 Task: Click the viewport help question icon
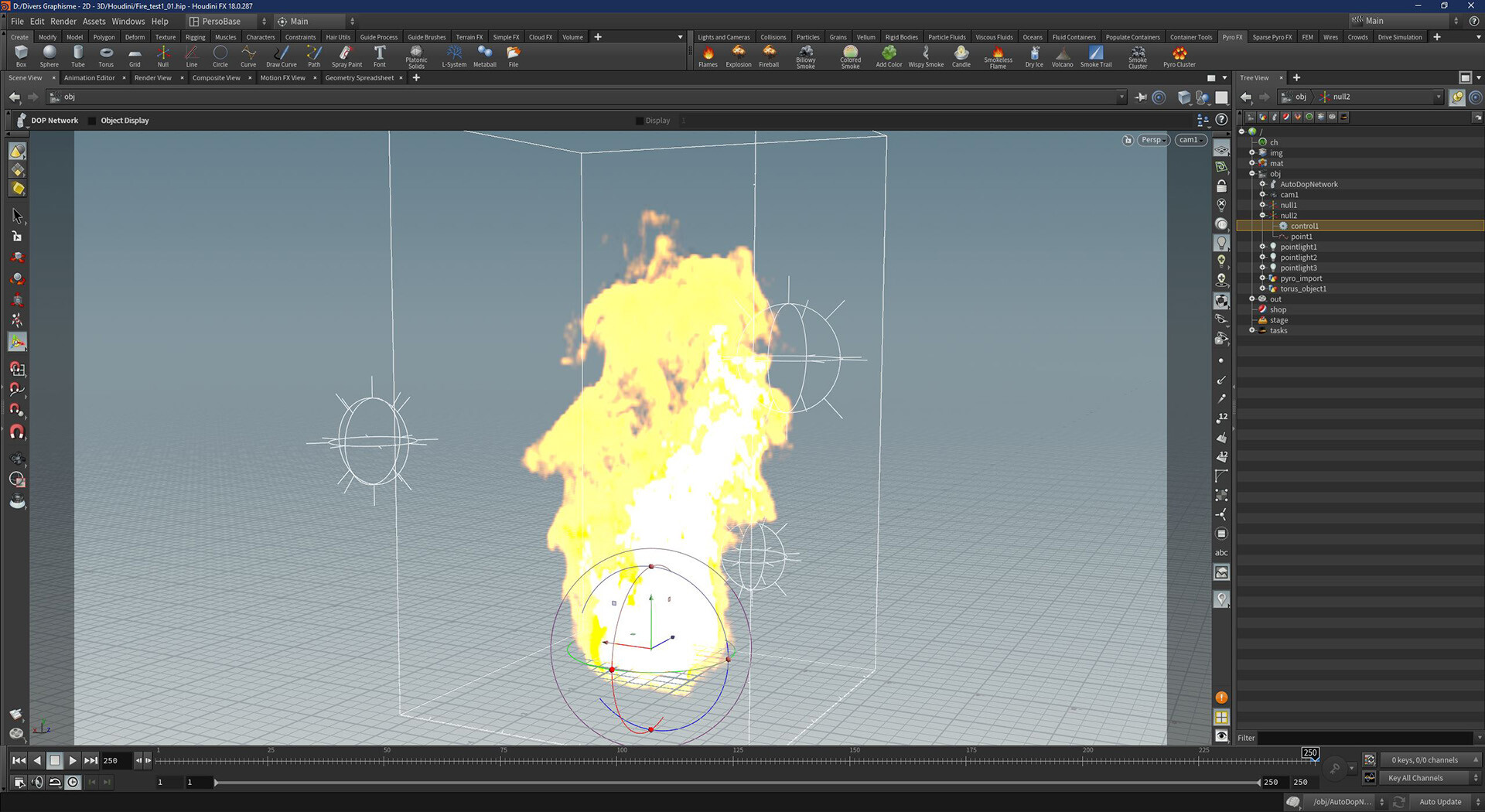[1221, 119]
